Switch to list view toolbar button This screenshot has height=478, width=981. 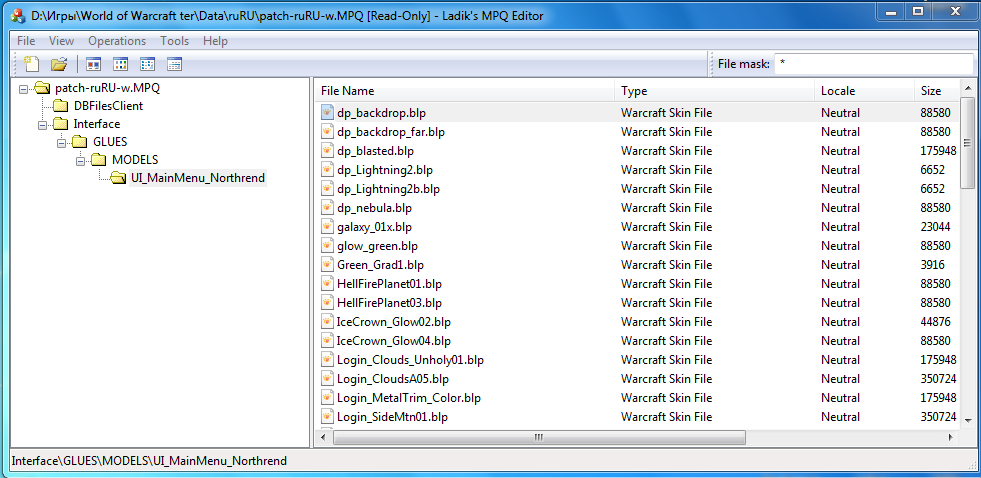[x=148, y=64]
